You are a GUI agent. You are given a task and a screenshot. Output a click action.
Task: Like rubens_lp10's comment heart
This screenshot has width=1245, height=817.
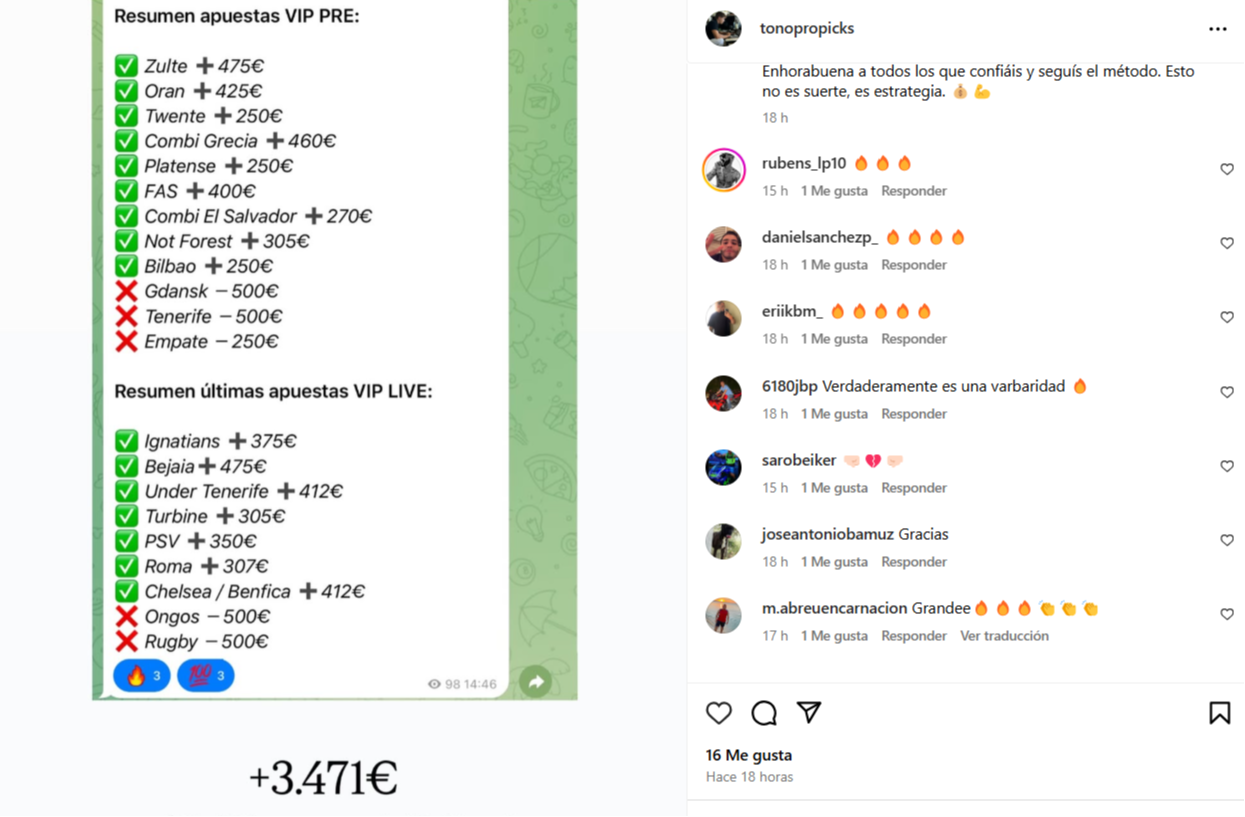pyautogui.click(x=1227, y=170)
